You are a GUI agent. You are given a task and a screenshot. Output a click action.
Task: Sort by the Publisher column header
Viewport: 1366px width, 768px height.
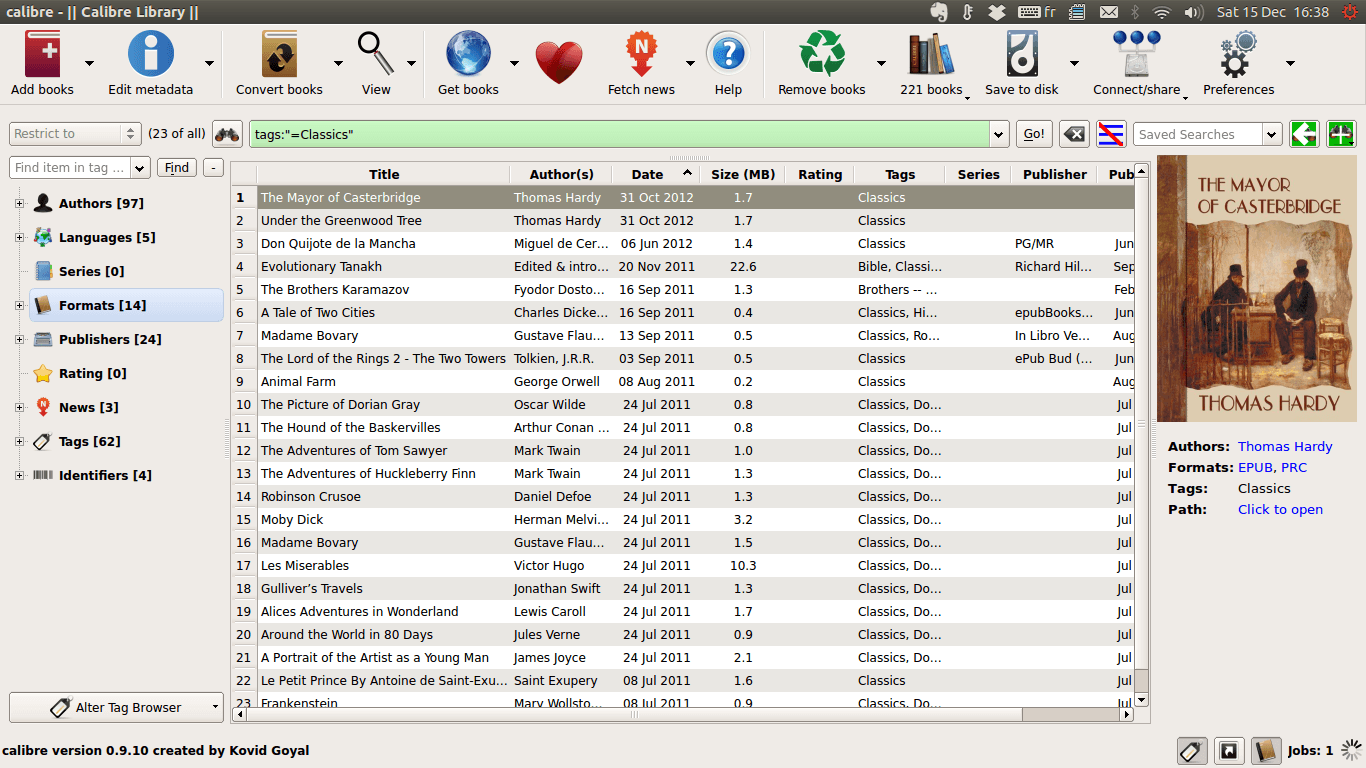(1054, 174)
